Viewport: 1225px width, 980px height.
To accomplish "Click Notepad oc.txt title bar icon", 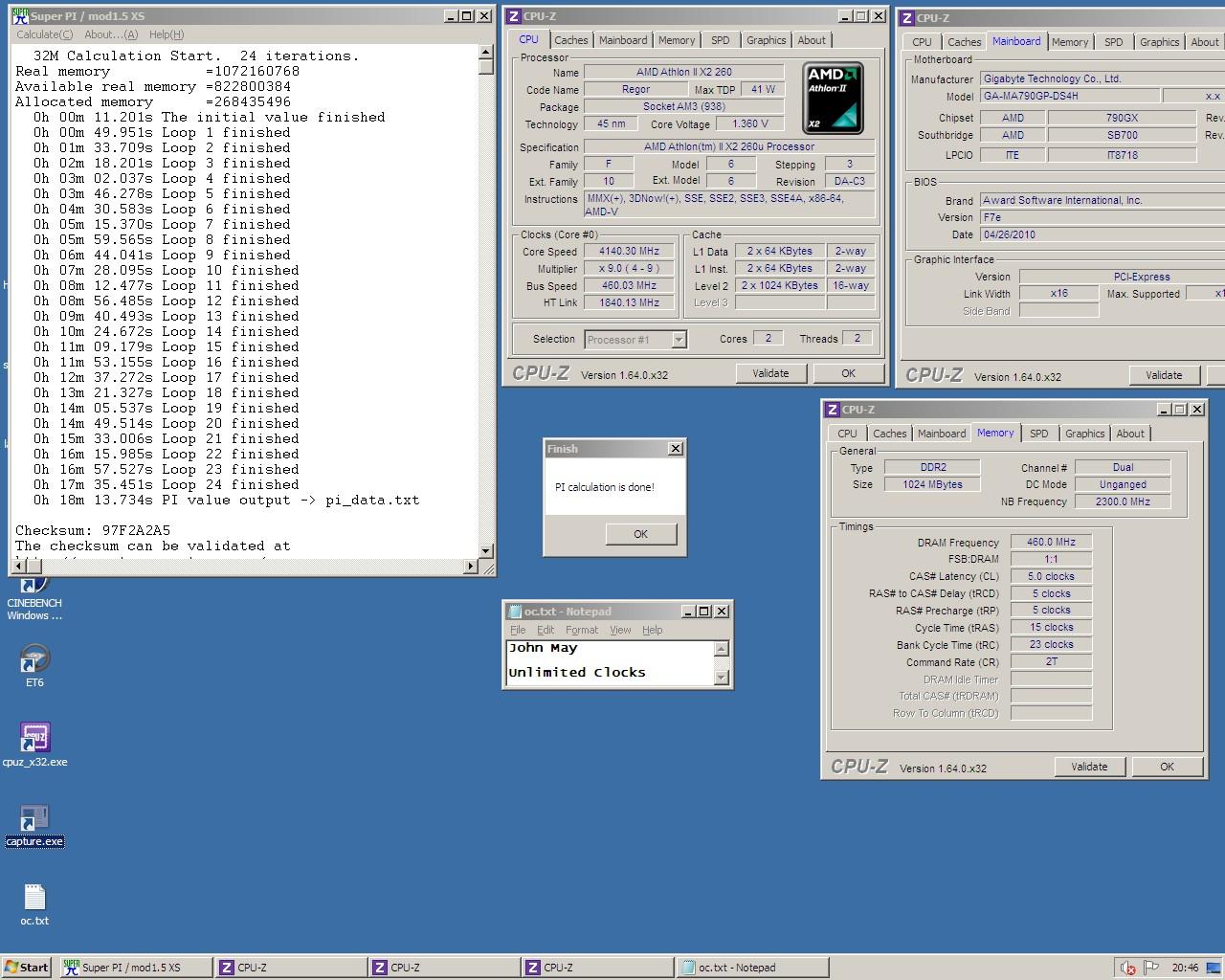I will [x=514, y=611].
